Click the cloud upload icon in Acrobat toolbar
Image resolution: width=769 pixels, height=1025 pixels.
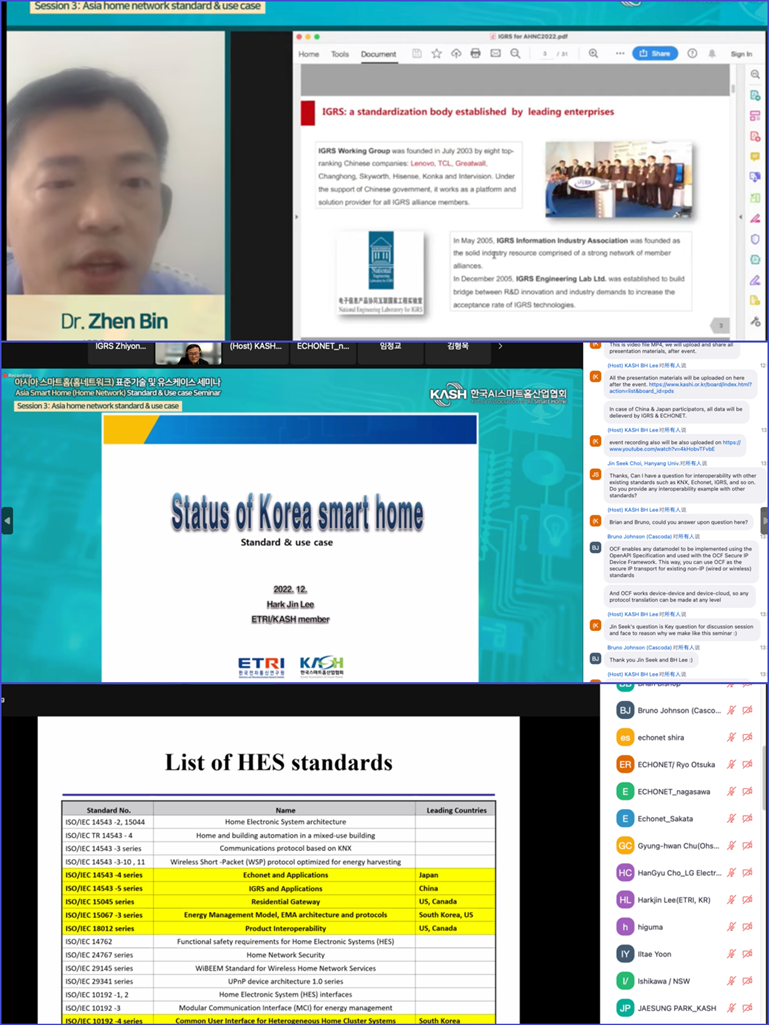click(456, 54)
